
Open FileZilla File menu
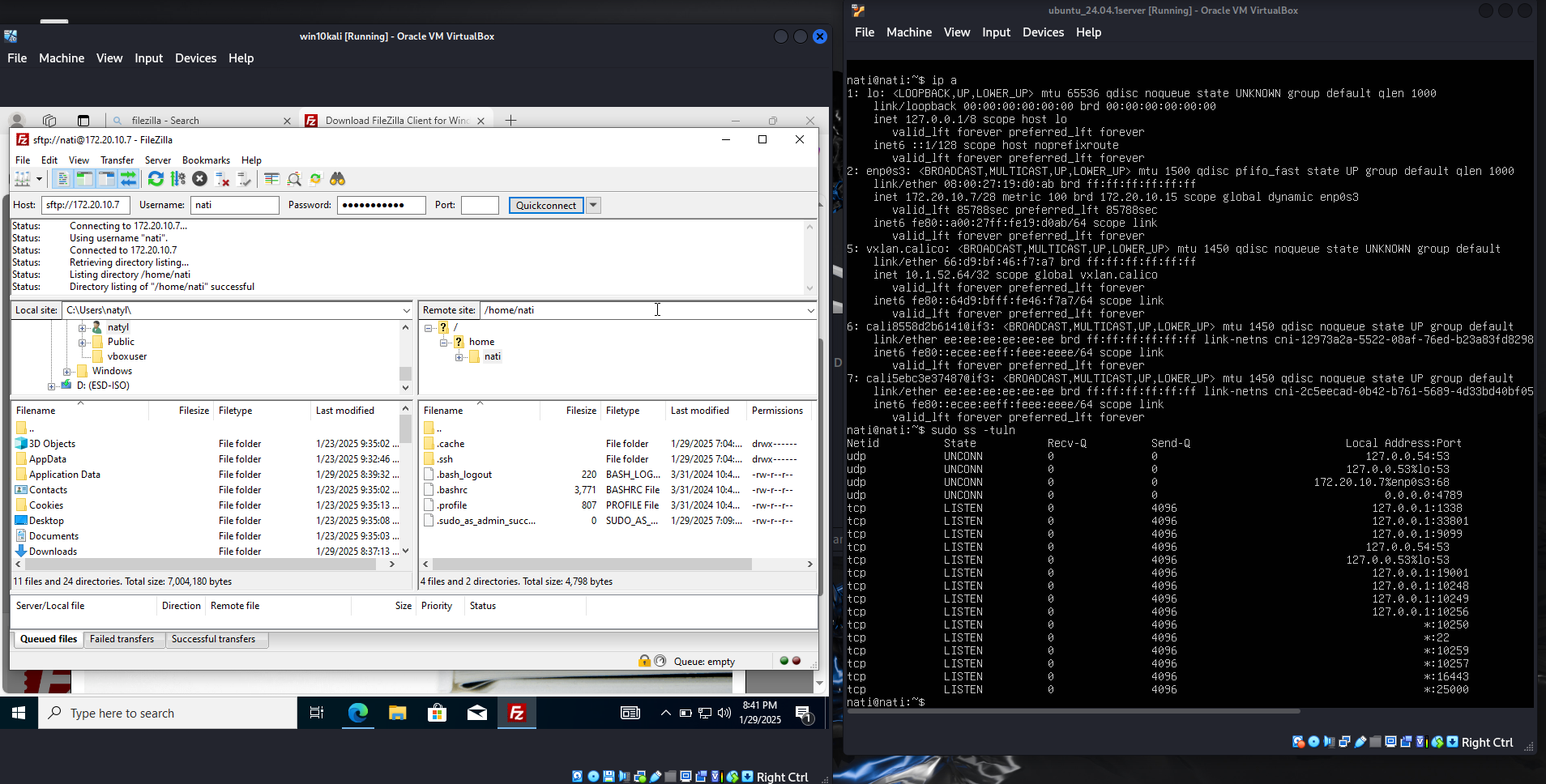pos(23,160)
